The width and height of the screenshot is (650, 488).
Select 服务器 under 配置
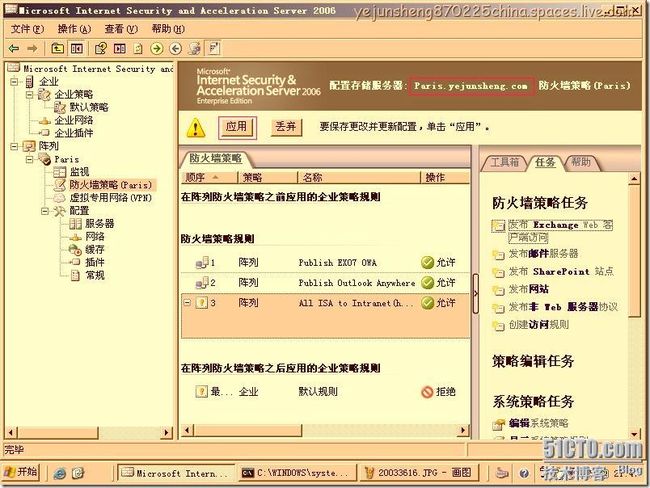pos(100,224)
